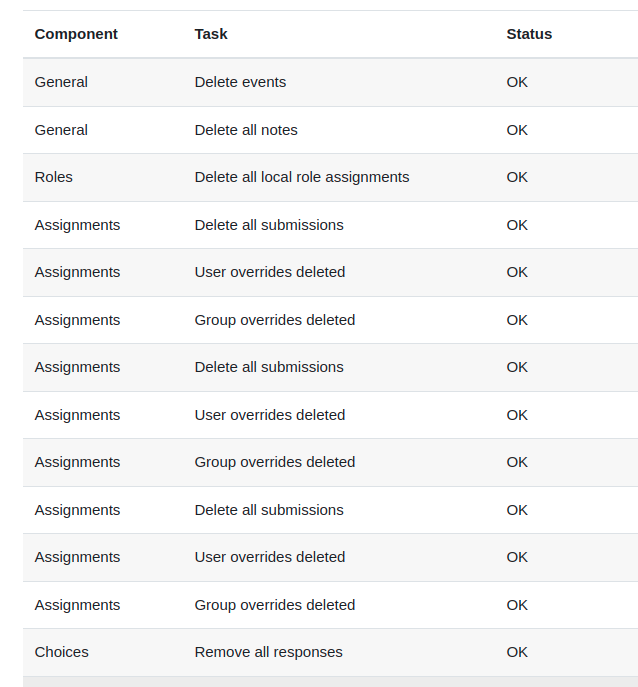Click the second Delete all submissions cell
Viewport: 638px width, 687px height.
tap(269, 367)
